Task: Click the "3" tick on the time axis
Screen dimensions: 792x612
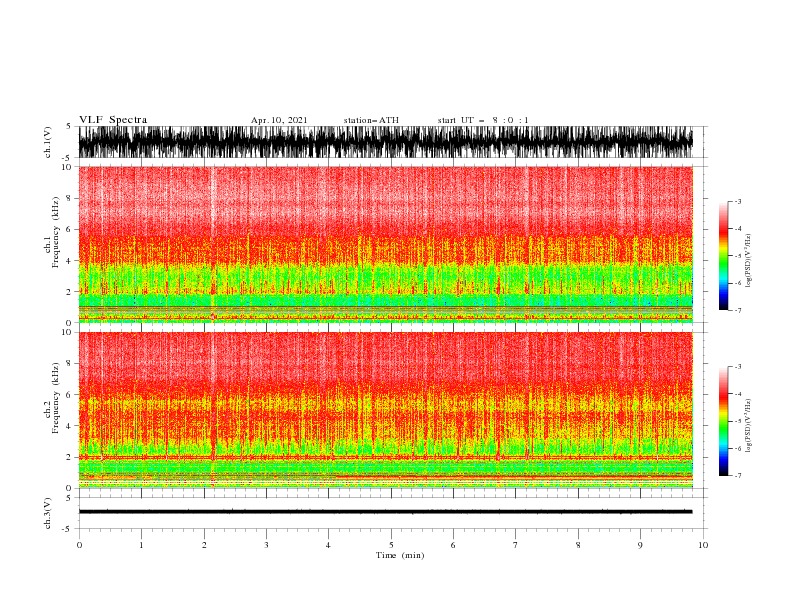Action: tap(266, 545)
